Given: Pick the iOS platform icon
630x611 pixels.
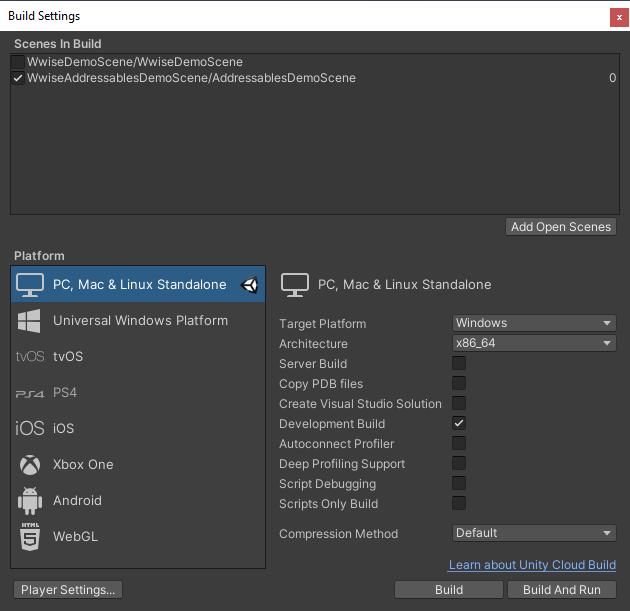Looking at the screenshot, I should [30, 429].
